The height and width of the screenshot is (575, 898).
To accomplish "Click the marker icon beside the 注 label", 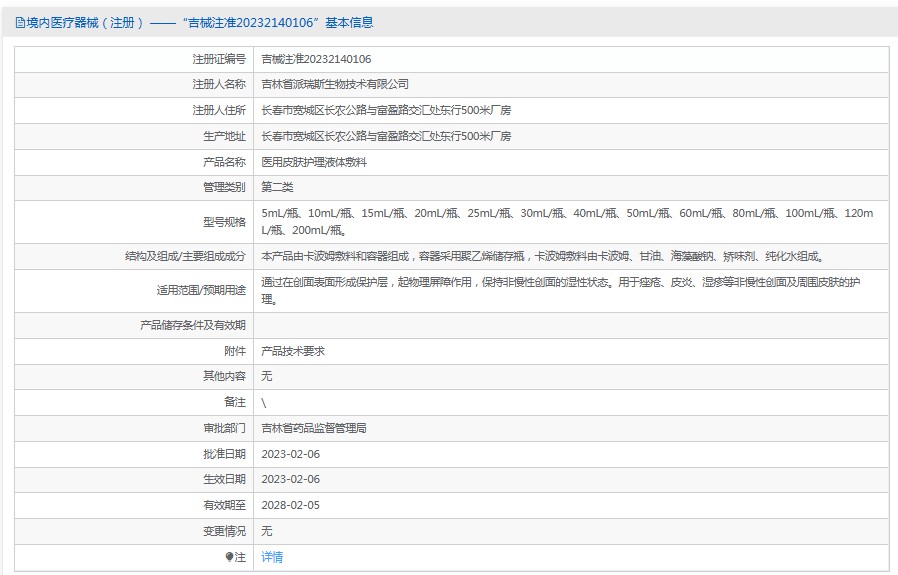I will (x=229, y=557).
